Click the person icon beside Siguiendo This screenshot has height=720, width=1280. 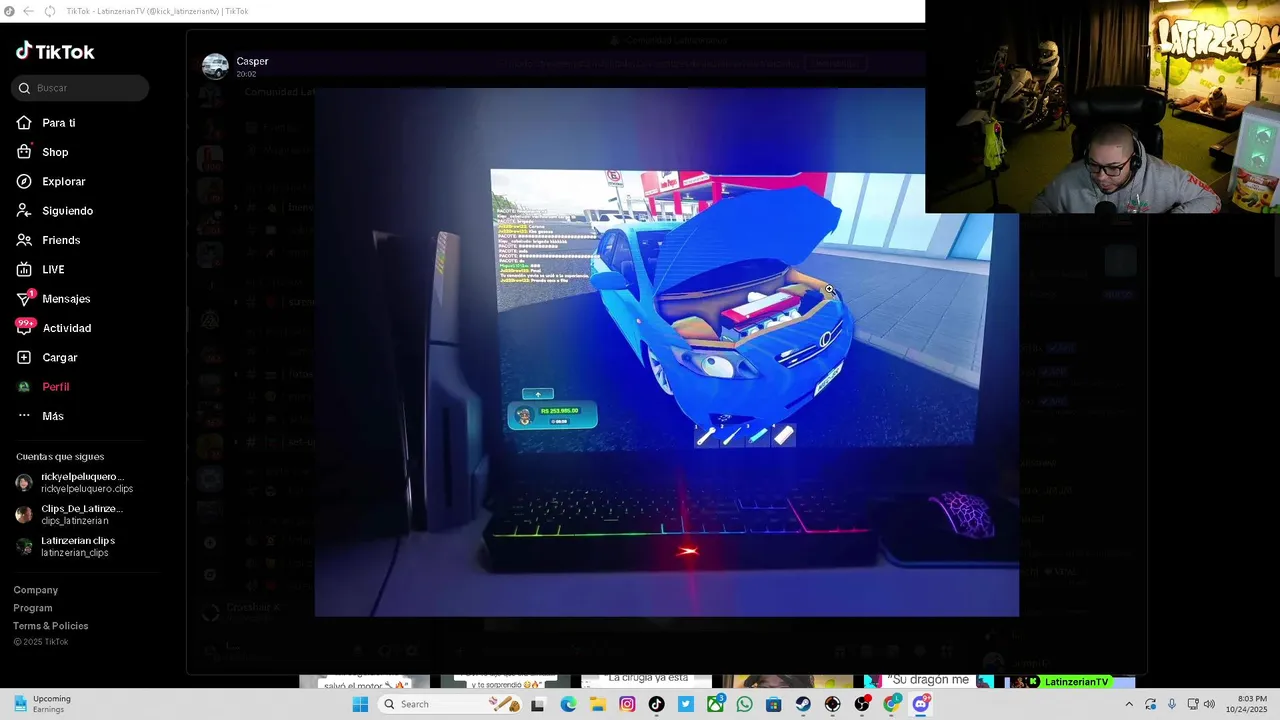24,211
